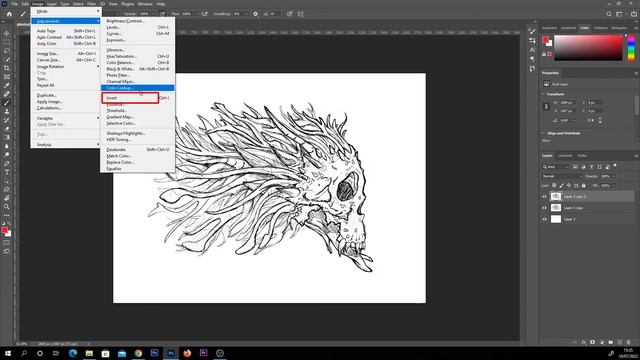Select the Hand tool

(7, 198)
